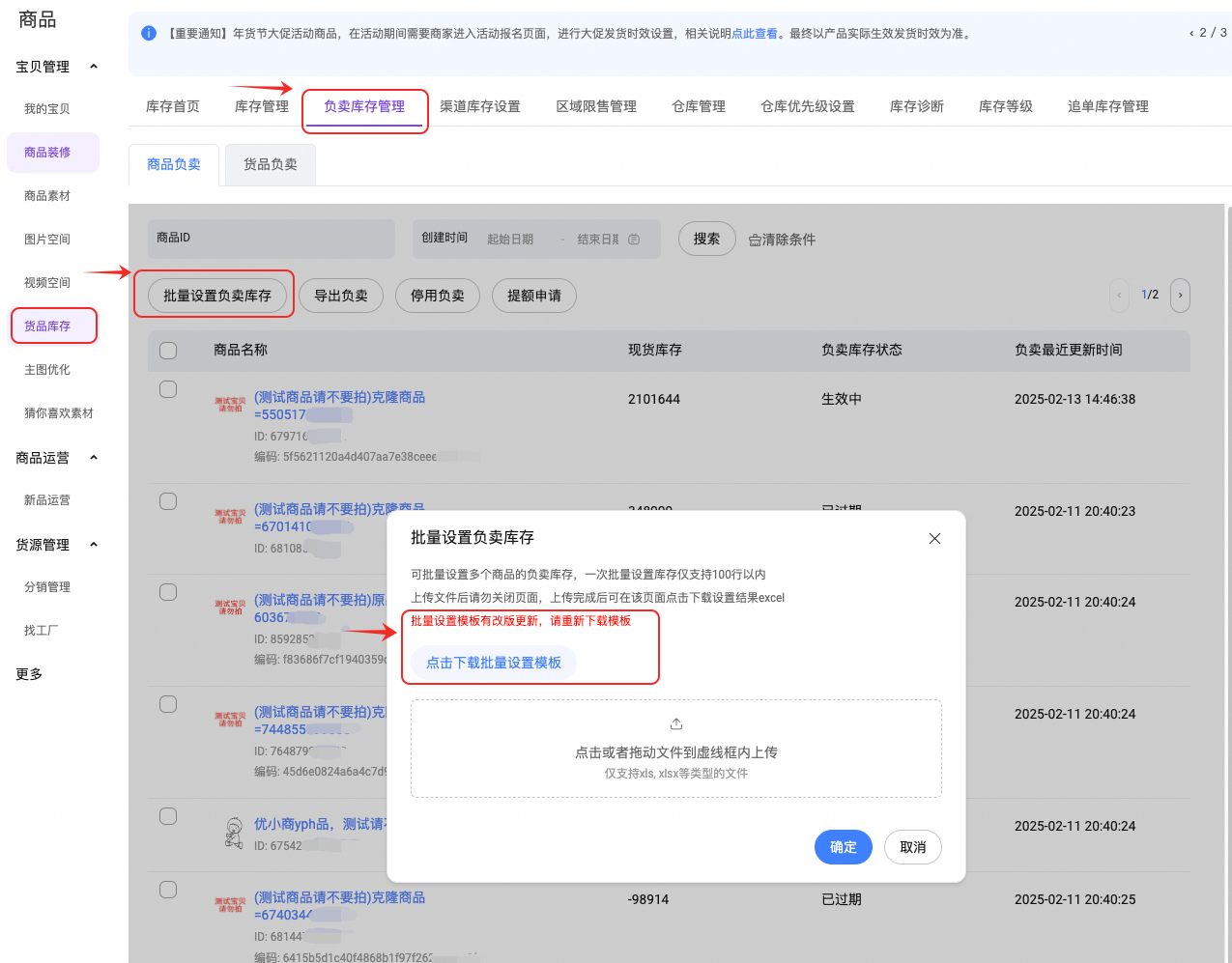Click the 停用负卖 button

(438, 296)
